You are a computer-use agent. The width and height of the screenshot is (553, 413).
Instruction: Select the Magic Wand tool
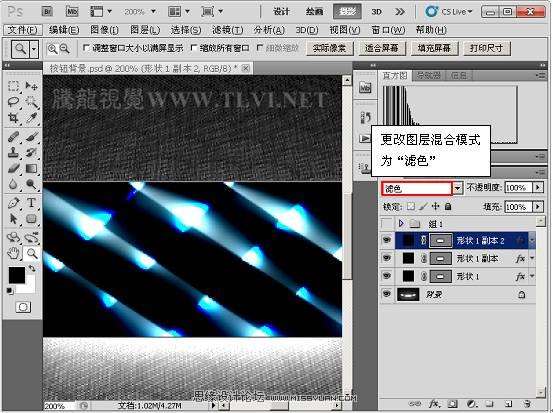click(x=31, y=102)
